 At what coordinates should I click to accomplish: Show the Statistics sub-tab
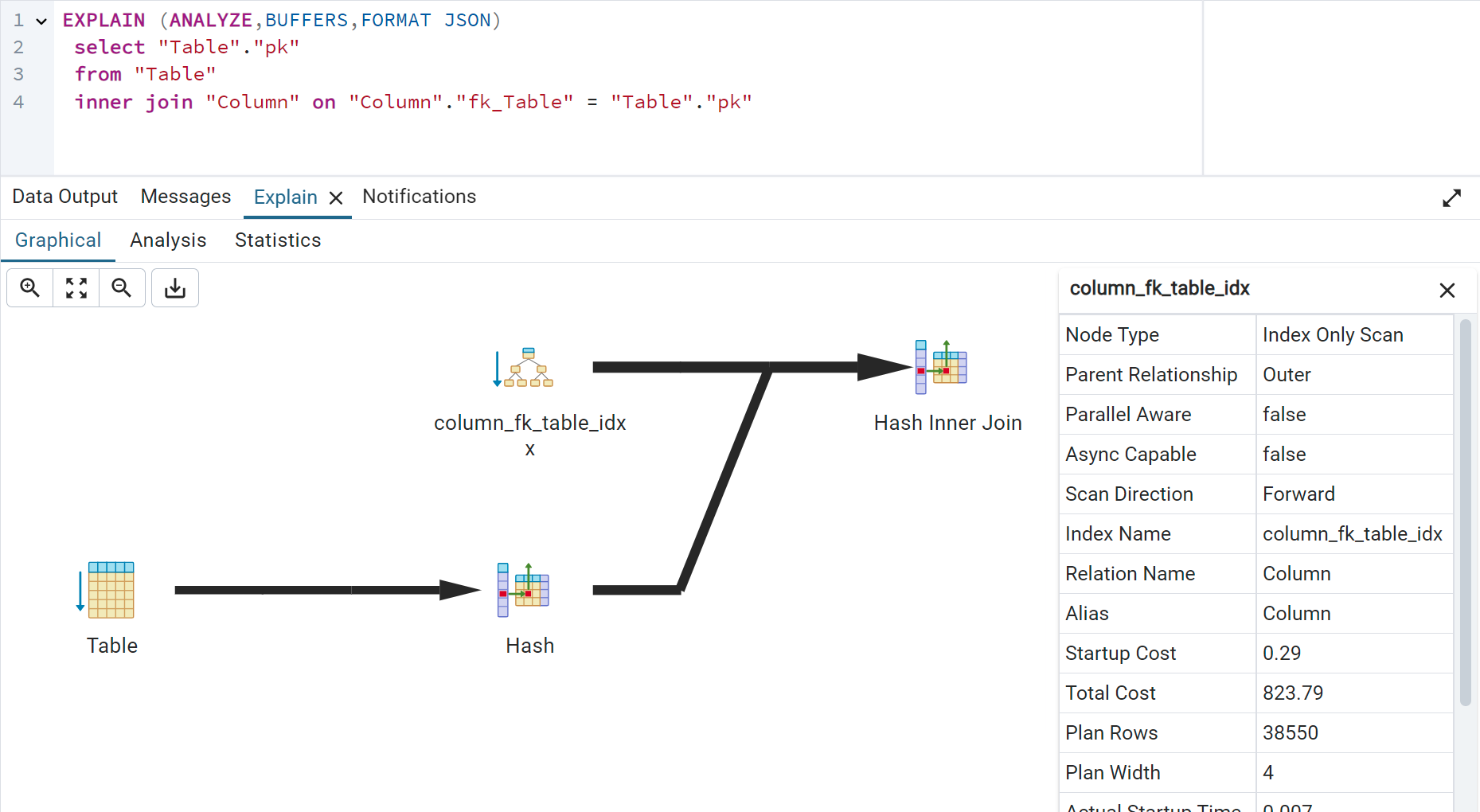tap(278, 240)
